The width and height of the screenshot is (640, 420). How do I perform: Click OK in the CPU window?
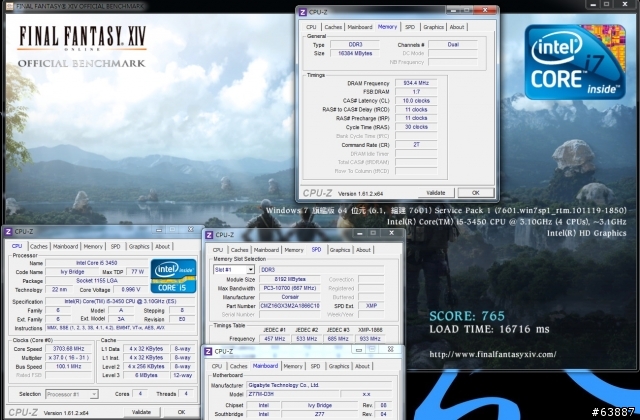click(181, 412)
